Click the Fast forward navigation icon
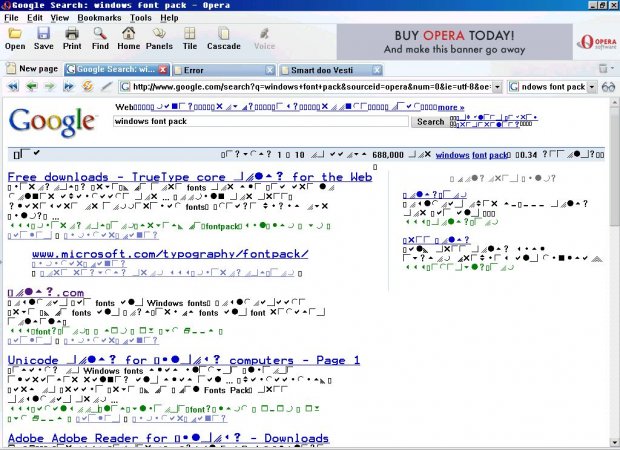 tap(68, 86)
